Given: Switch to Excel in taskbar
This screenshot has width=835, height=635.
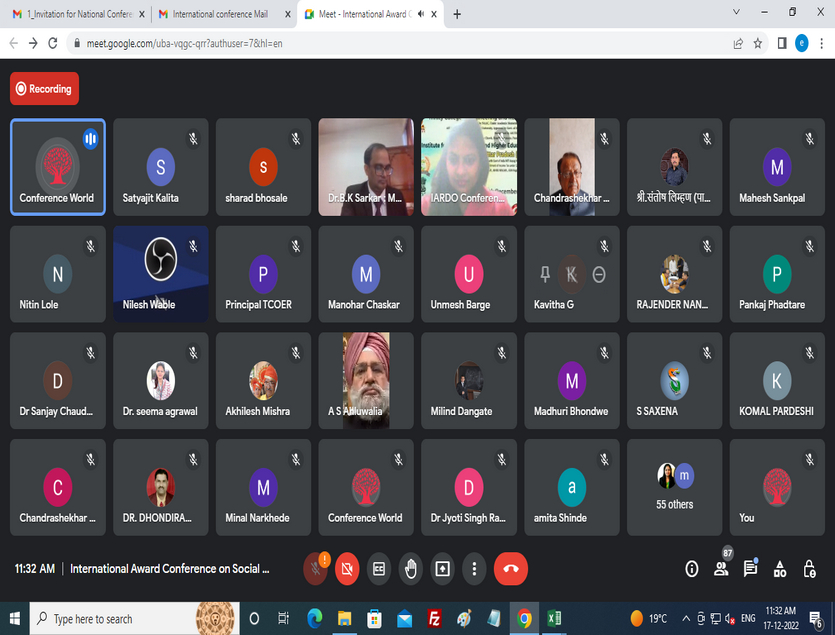Looking at the screenshot, I should click(554, 618).
